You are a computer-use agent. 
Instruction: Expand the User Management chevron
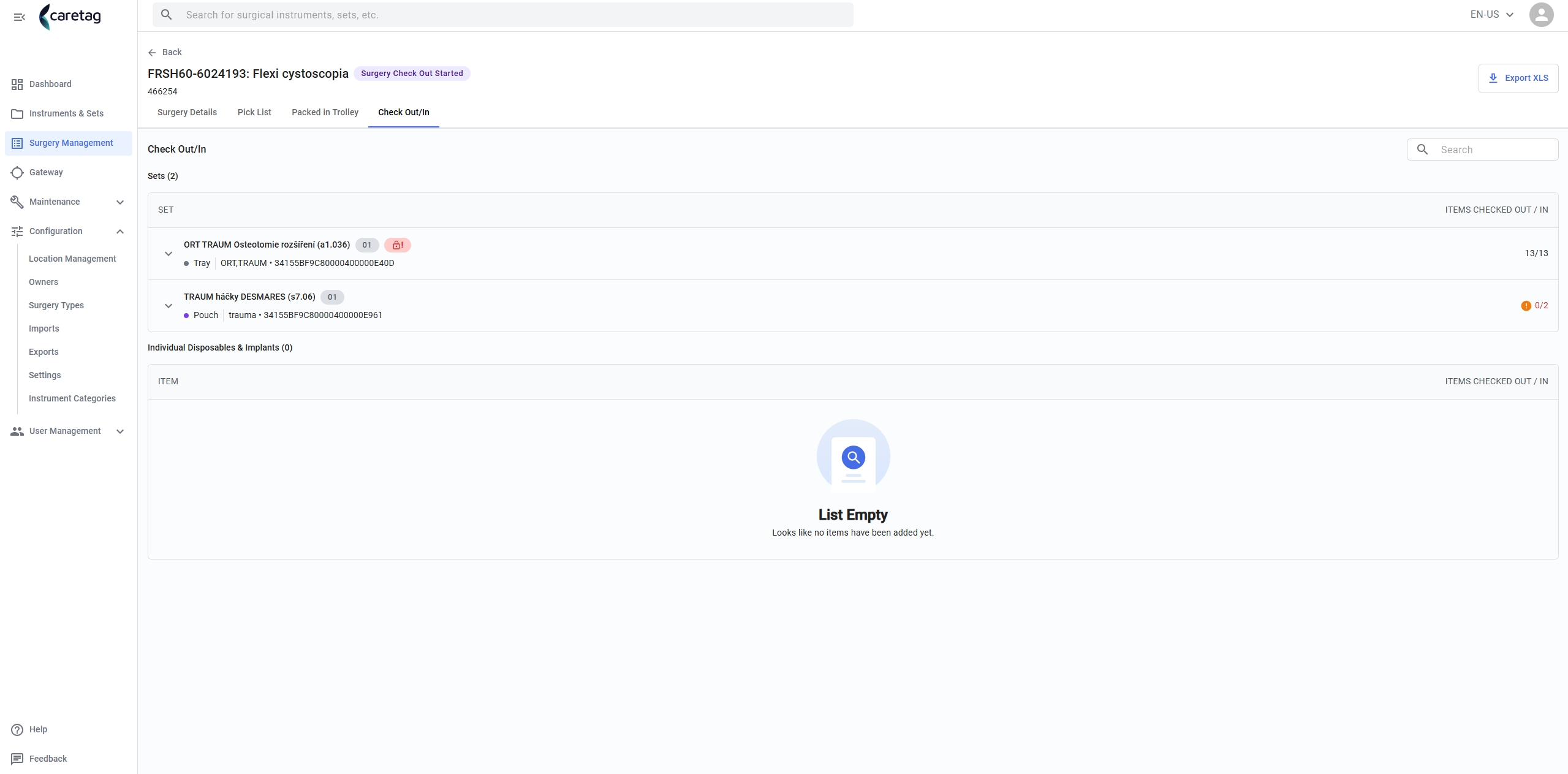pyautogui.click(x=120, y=431)
